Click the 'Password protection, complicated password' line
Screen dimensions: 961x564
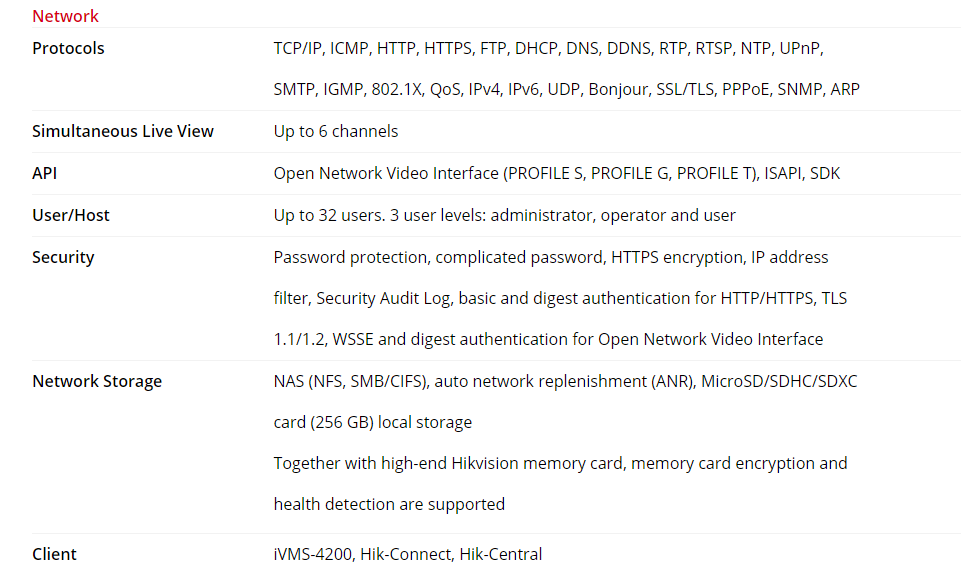pyautogui.click(x=550, y=257)
